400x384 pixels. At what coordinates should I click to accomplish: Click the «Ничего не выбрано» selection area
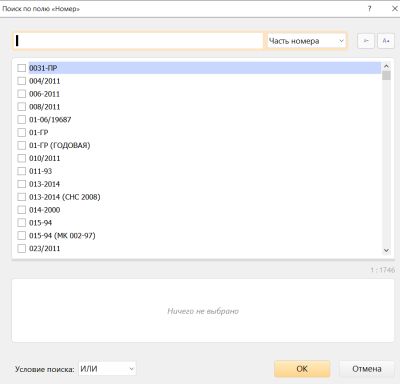[x=203, y=311]
